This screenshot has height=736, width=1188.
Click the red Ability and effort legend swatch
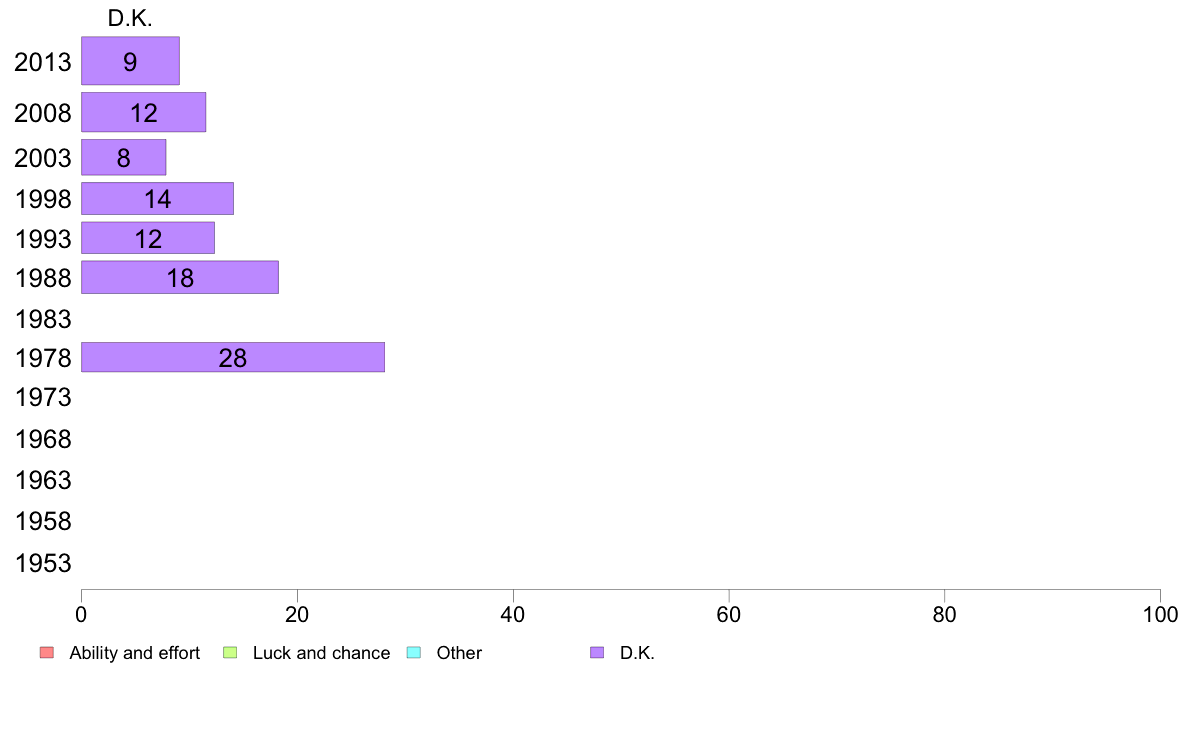[47, 653]
